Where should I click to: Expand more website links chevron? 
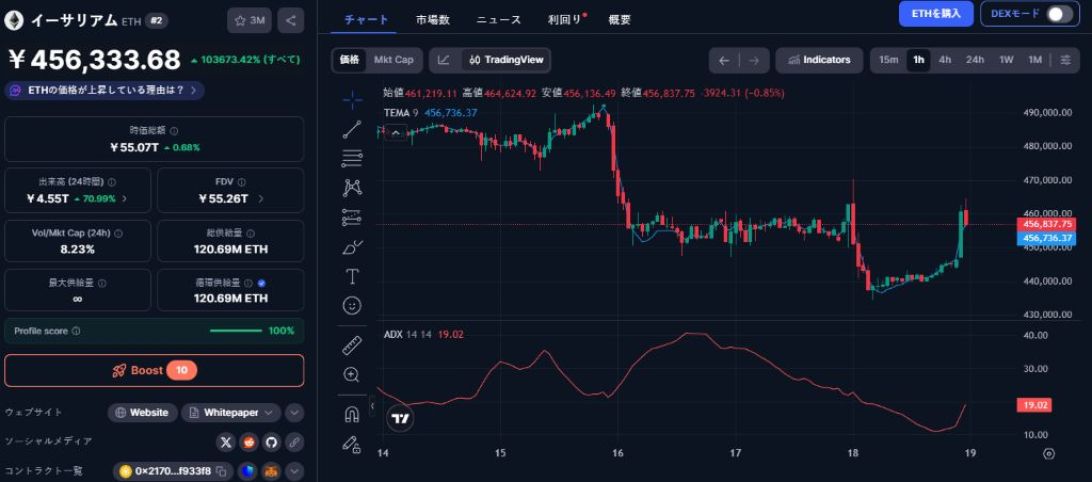pyautogui.click(x=295, y=412)
